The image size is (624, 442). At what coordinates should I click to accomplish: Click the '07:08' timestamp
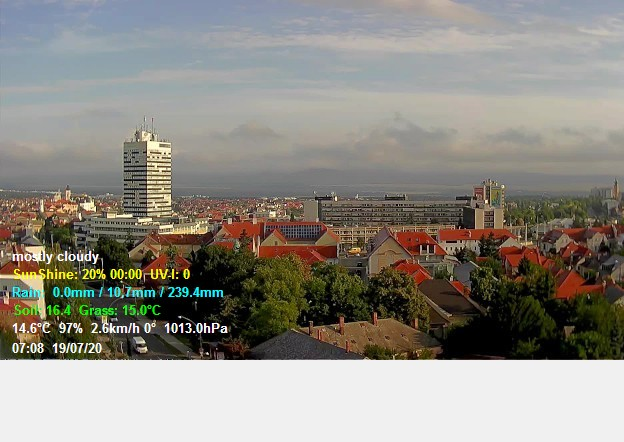pyautogui.click(x=28, y=349)
